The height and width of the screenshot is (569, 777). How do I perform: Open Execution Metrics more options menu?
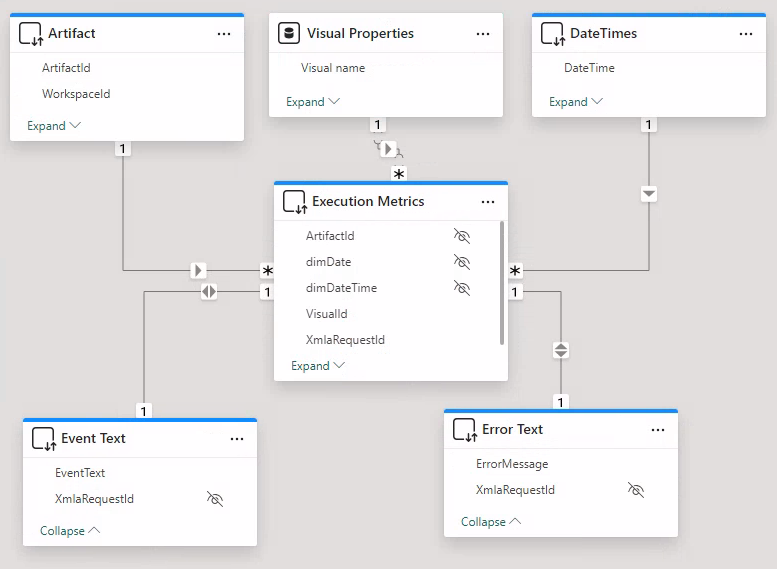[488, 202]
